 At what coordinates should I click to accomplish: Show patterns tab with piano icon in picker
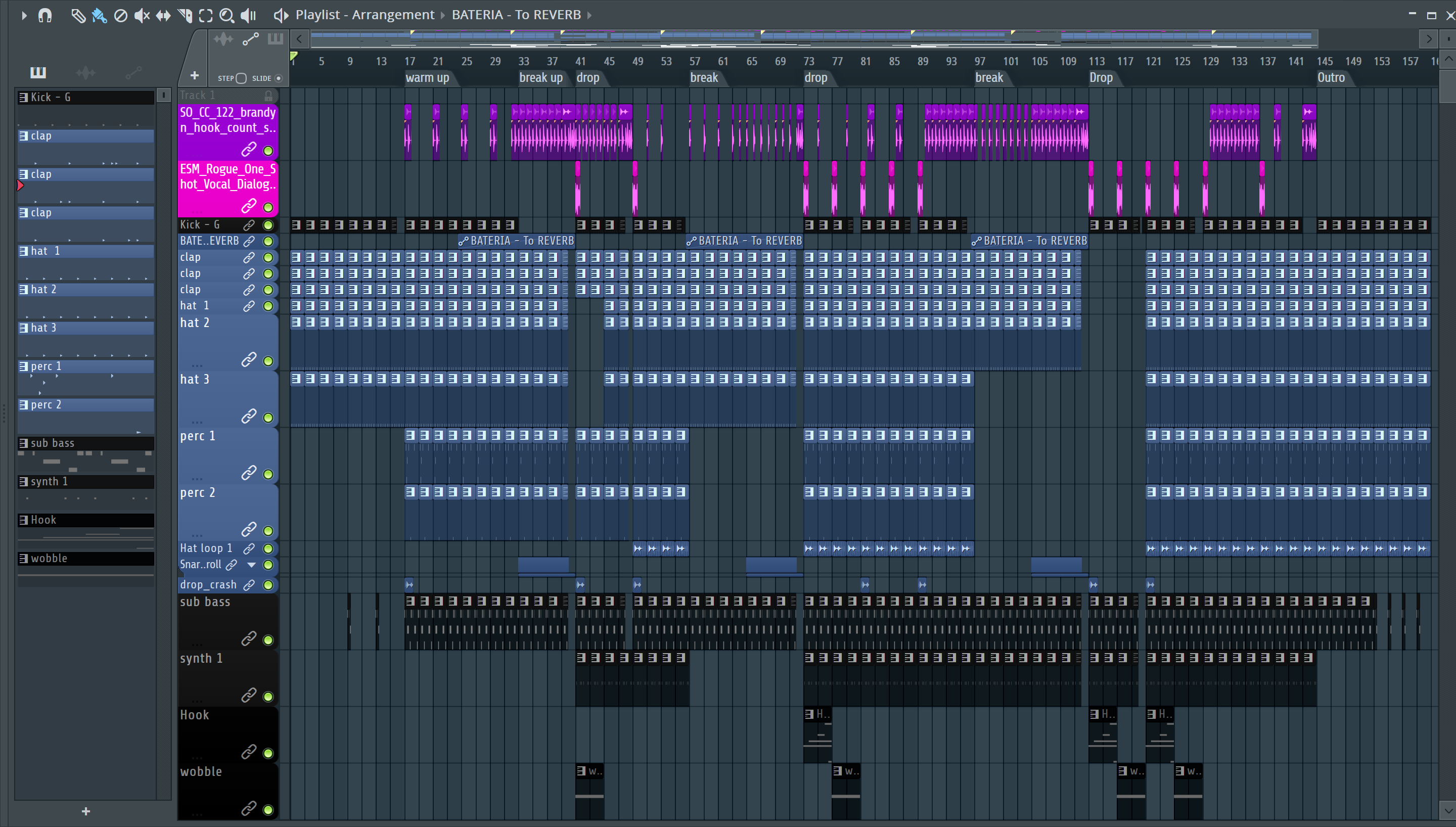38,72
